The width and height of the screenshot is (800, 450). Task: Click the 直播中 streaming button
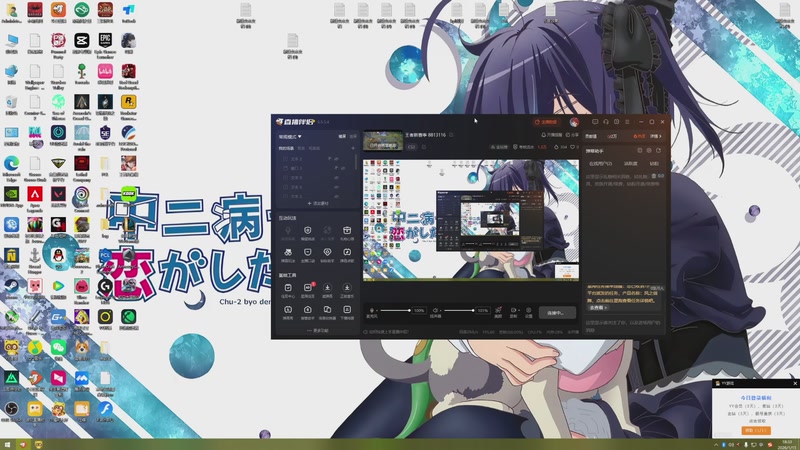pos(557,313)
